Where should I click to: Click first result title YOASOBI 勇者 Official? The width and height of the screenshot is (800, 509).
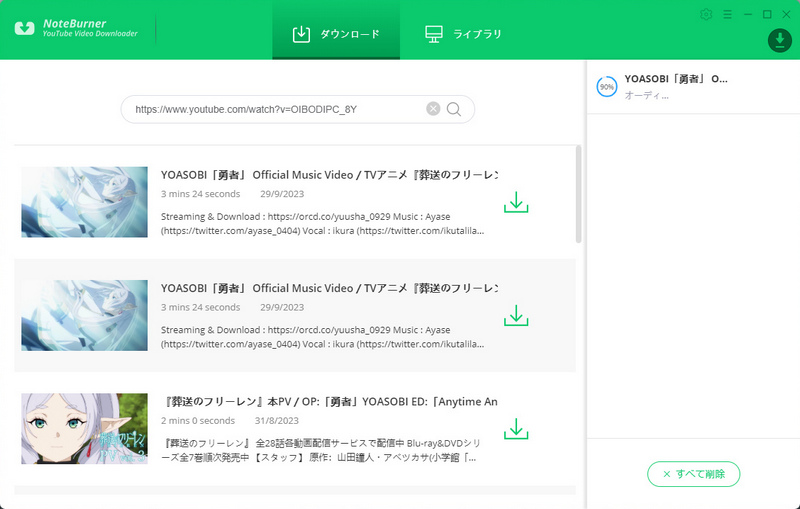[x=329, y=175]
